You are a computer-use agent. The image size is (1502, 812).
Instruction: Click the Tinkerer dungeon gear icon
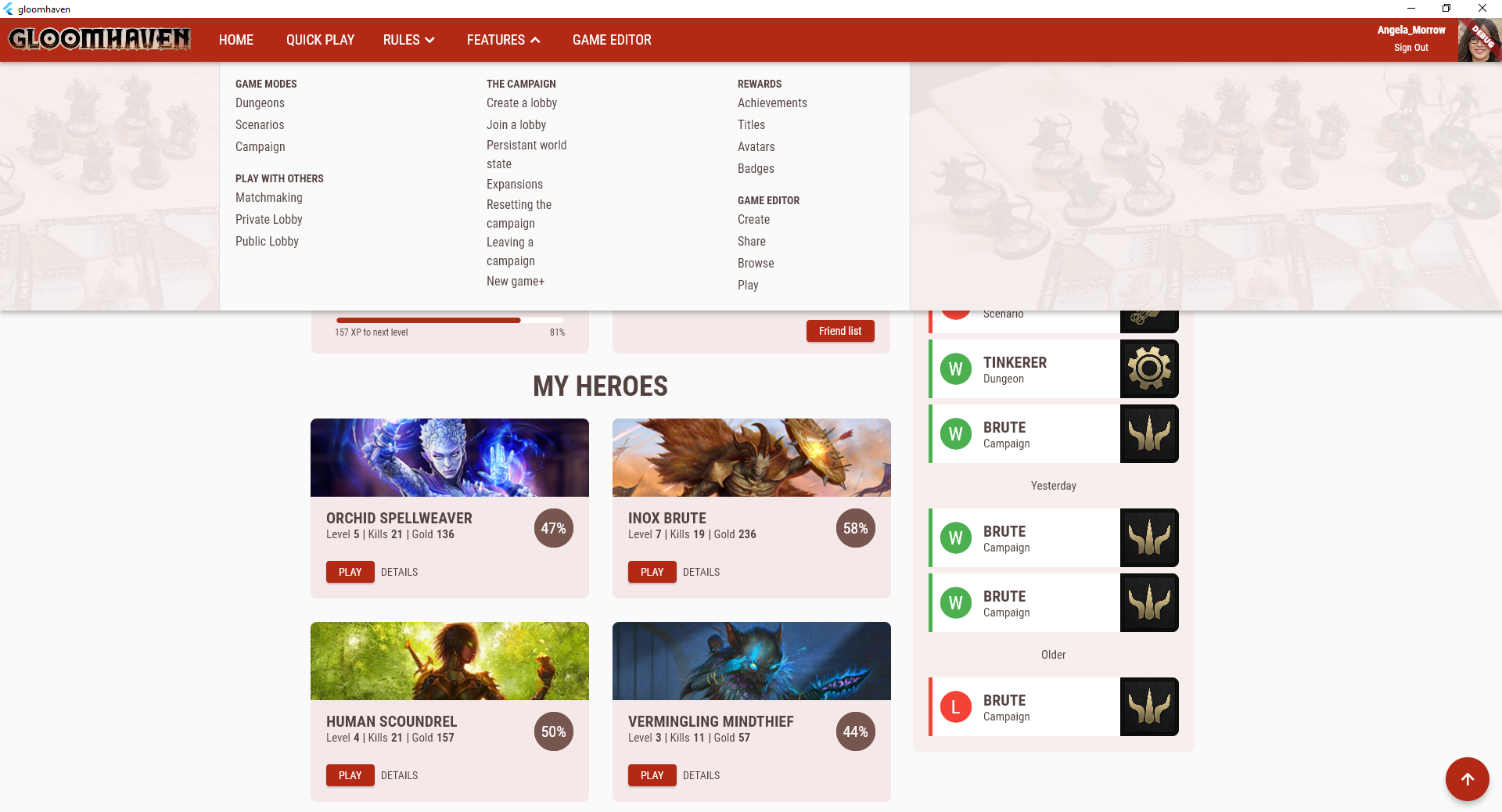point(1149,368)
